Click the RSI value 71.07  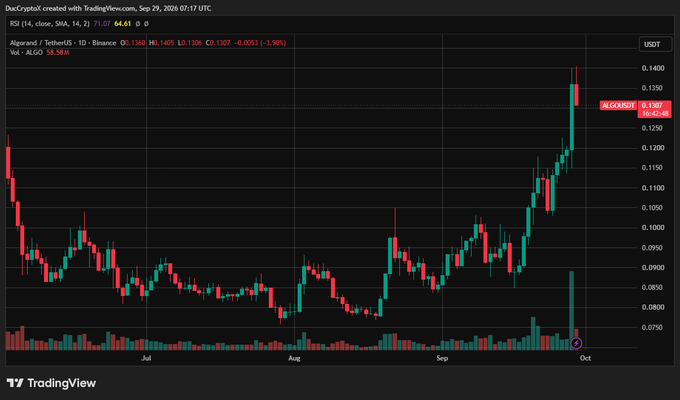[102, 24]
